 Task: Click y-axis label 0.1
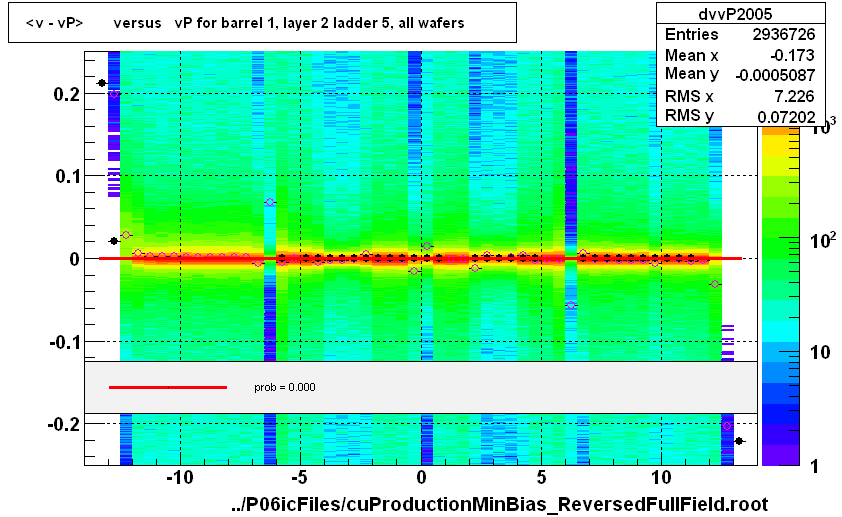(x=68, y=176)
